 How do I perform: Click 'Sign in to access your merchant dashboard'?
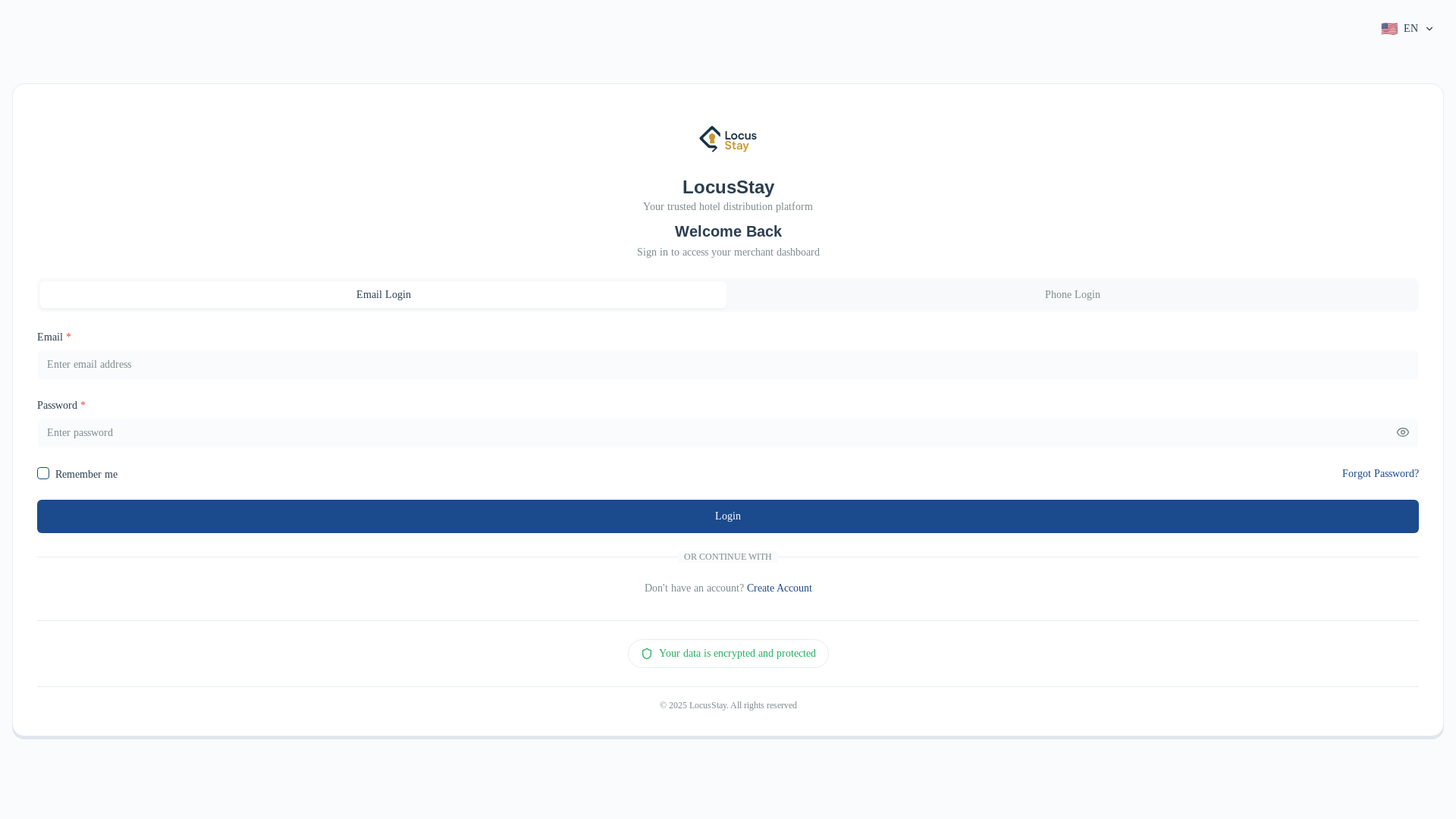(728, 253)
